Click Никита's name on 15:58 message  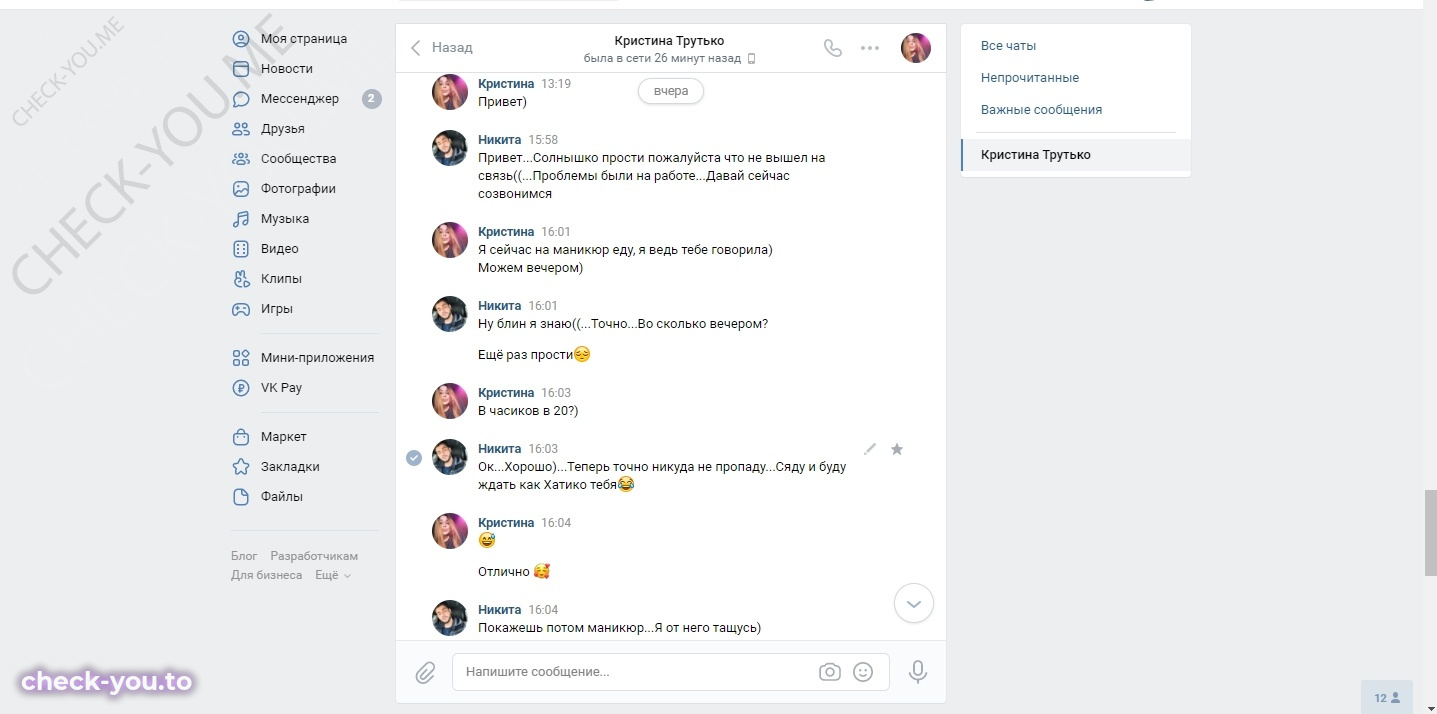tap(500, 140)
